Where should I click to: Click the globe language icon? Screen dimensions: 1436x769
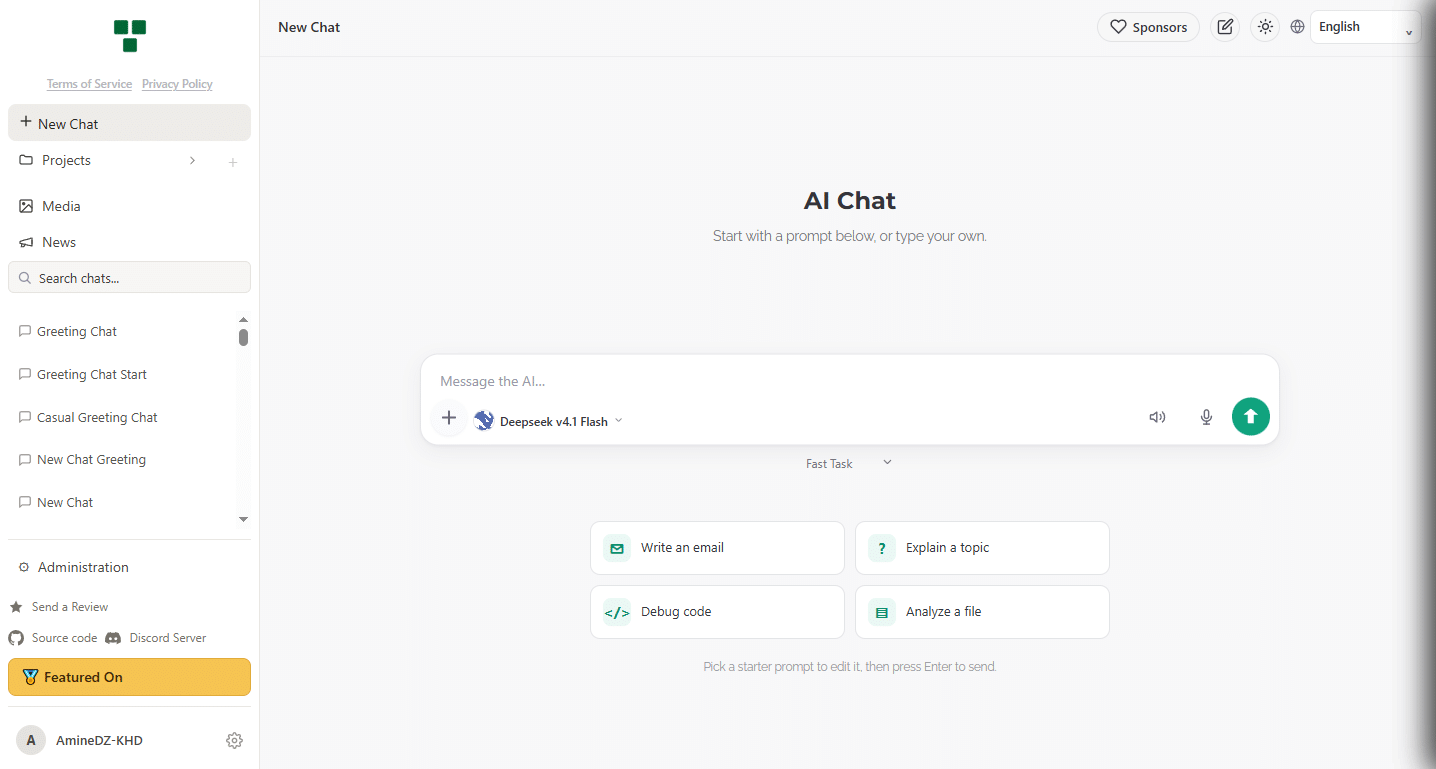tap(1297, 27)
